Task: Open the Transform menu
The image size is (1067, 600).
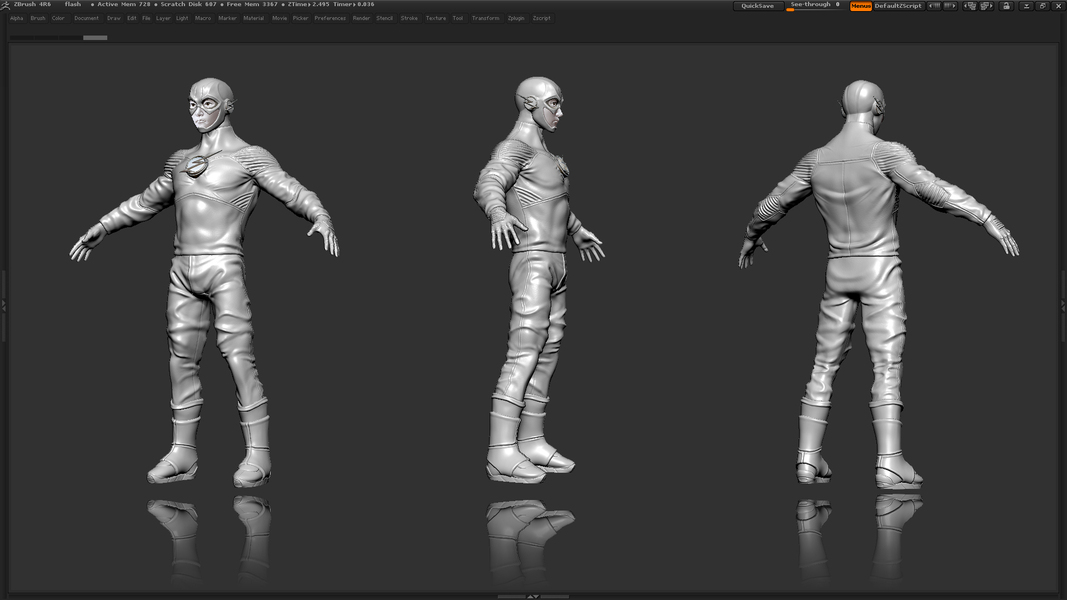Action: pyautogui.click(x=486, y=18)
